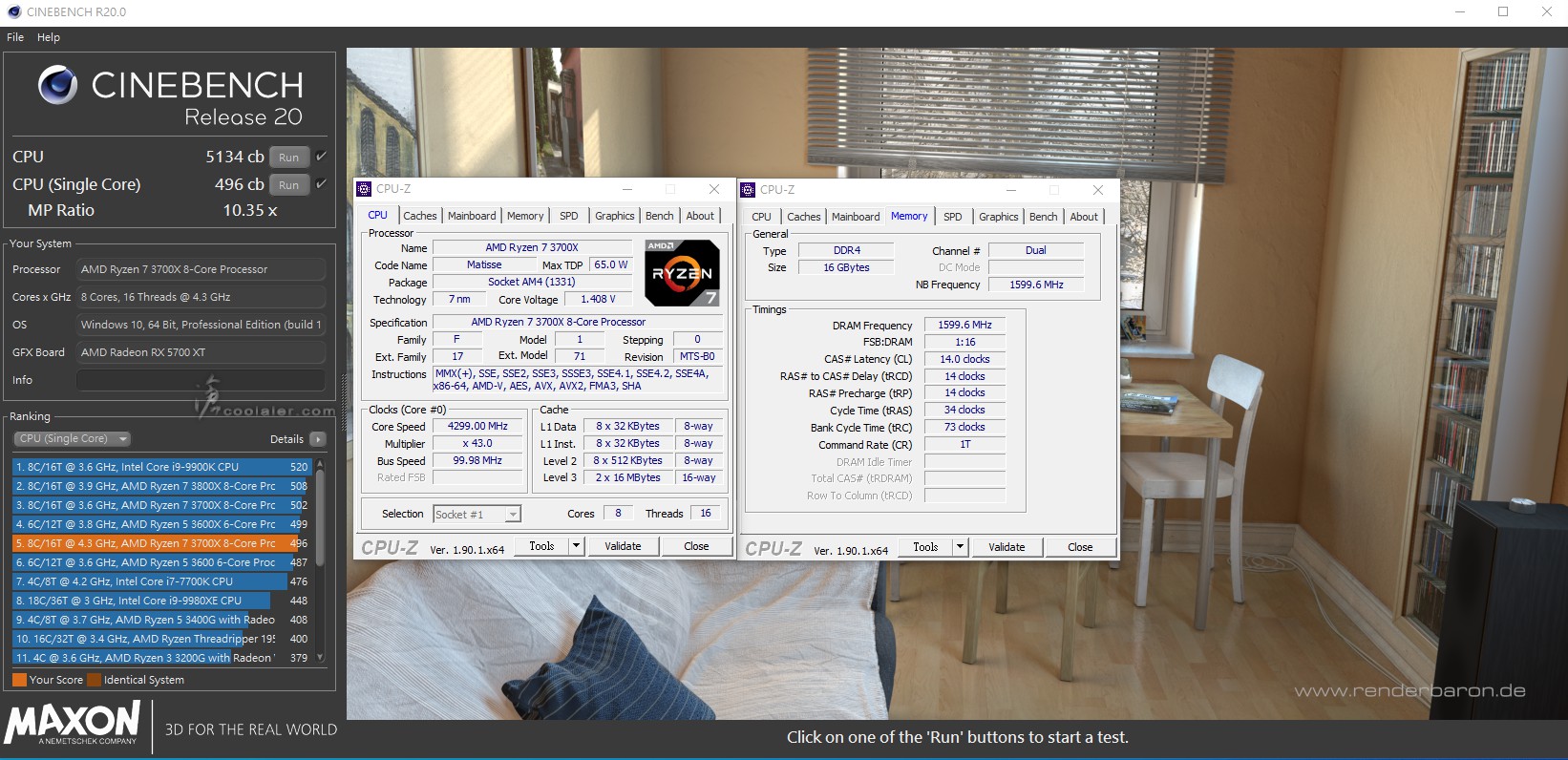This screenshot has width=1568, height=760.
Task: Select highlighted 4.3 GHz Ryzen 7 3700X row
Action: [x=162, y=543]
